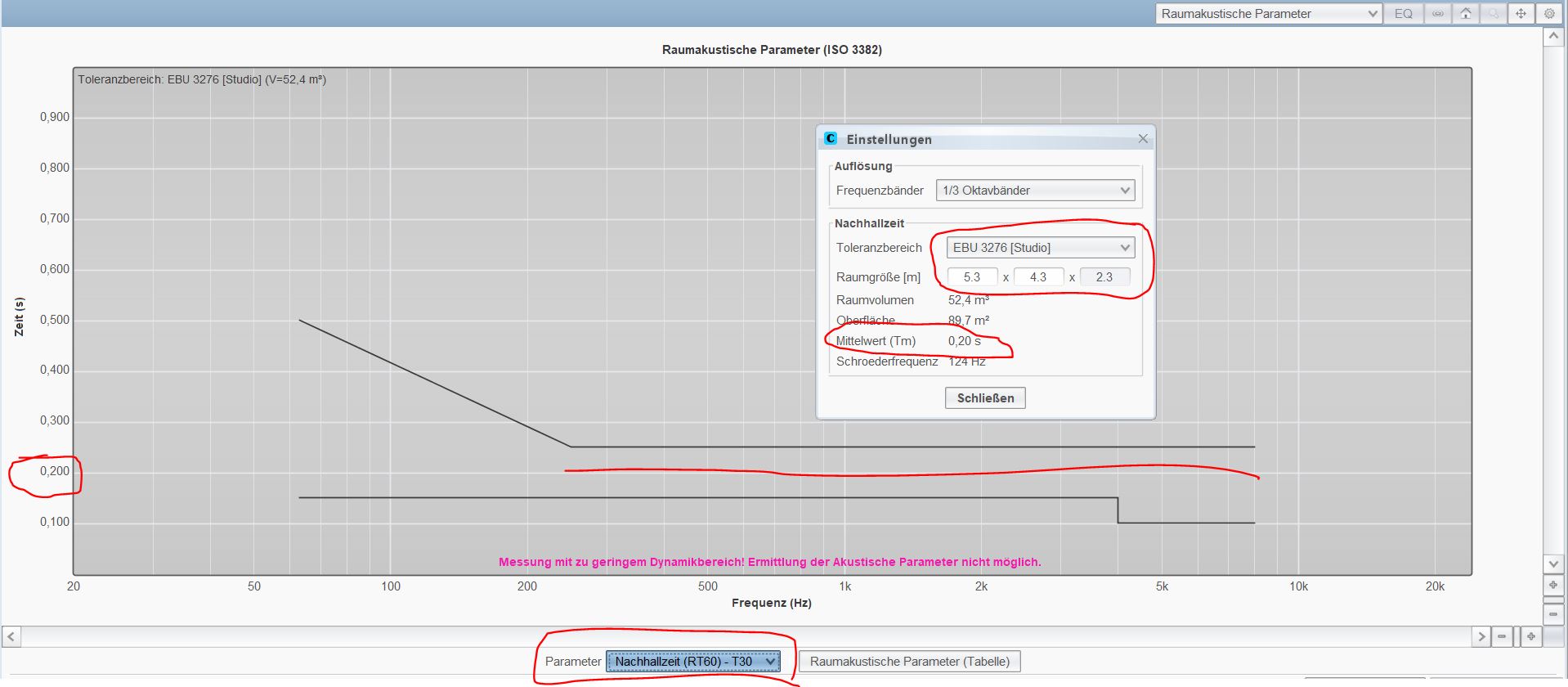
Task: Click the home icon to reset view
Action: (1466, 13)
